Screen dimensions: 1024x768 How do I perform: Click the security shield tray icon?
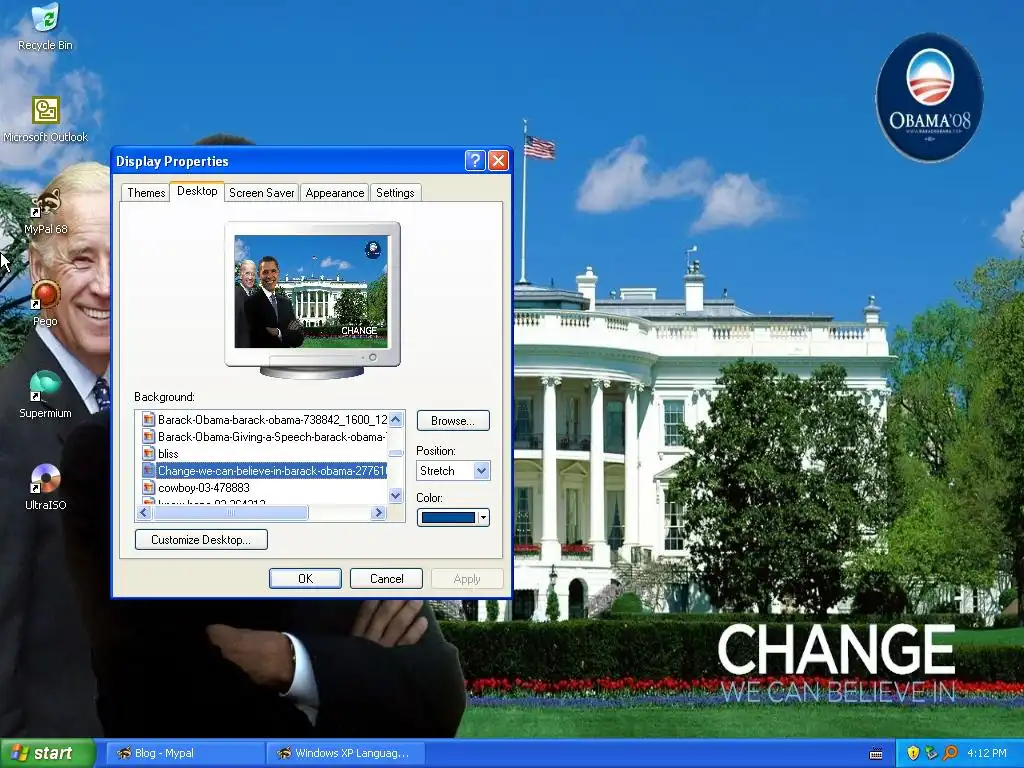(x=913, y=753)
